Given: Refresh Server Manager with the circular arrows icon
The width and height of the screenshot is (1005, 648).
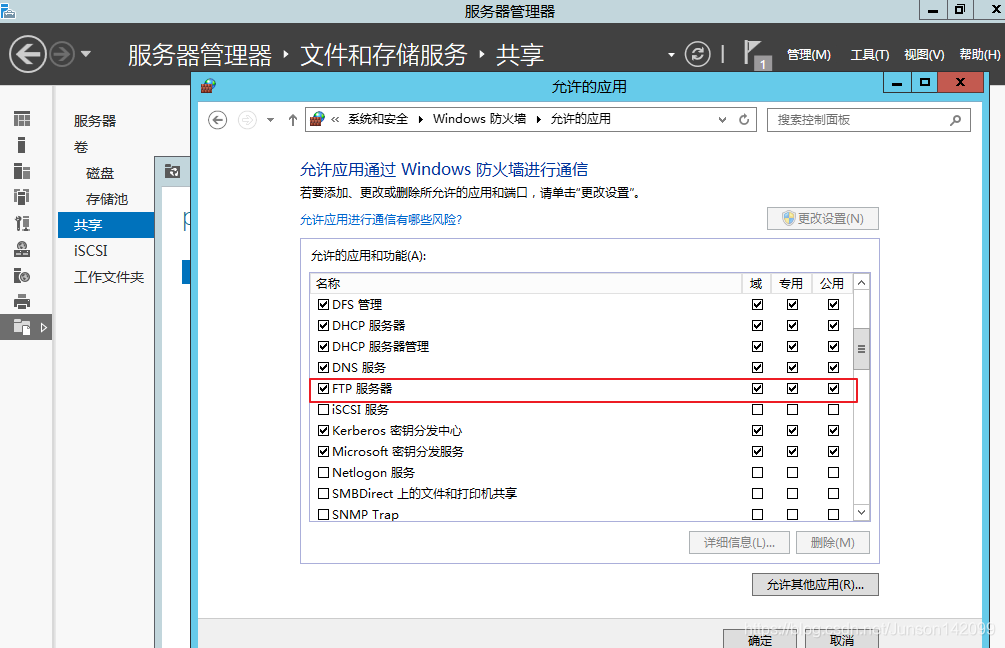Looking at the screenshot, I should tap(697, 54).
